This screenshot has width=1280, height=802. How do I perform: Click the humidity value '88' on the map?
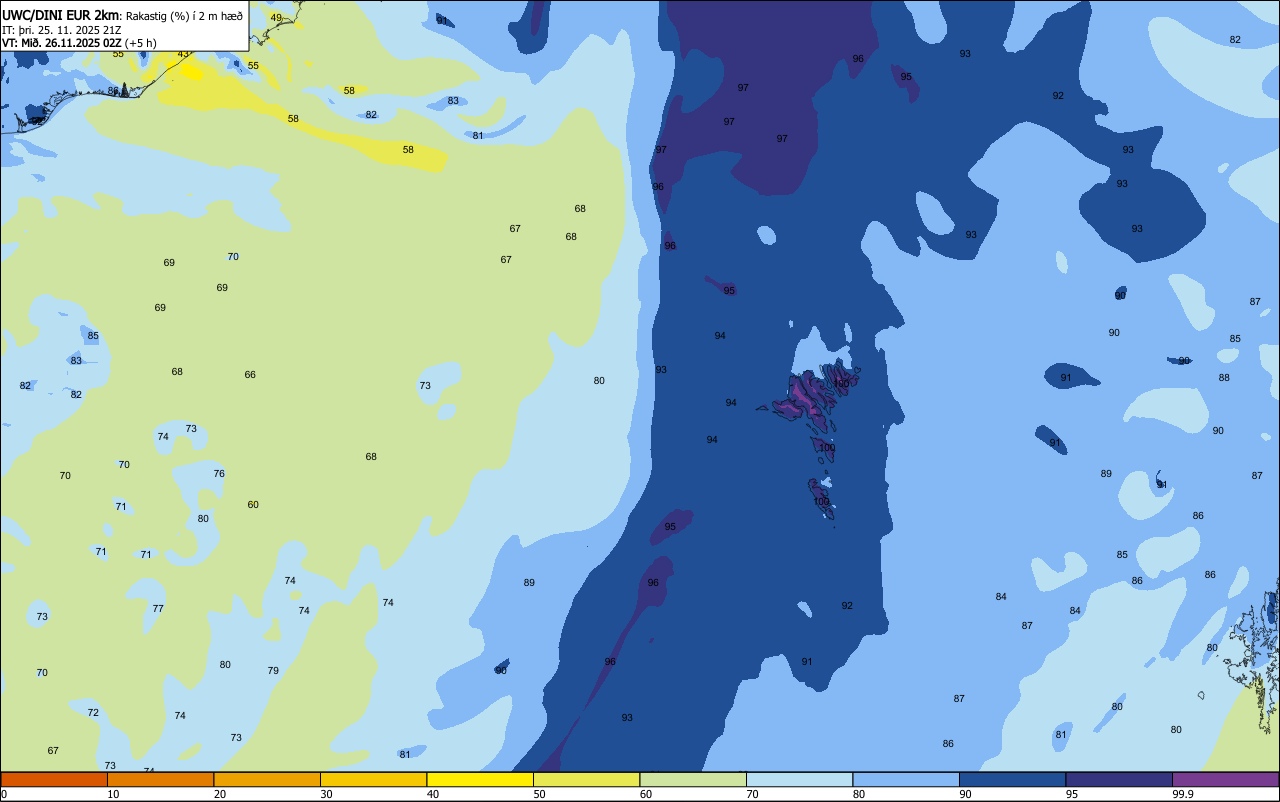pos(1224,378)
